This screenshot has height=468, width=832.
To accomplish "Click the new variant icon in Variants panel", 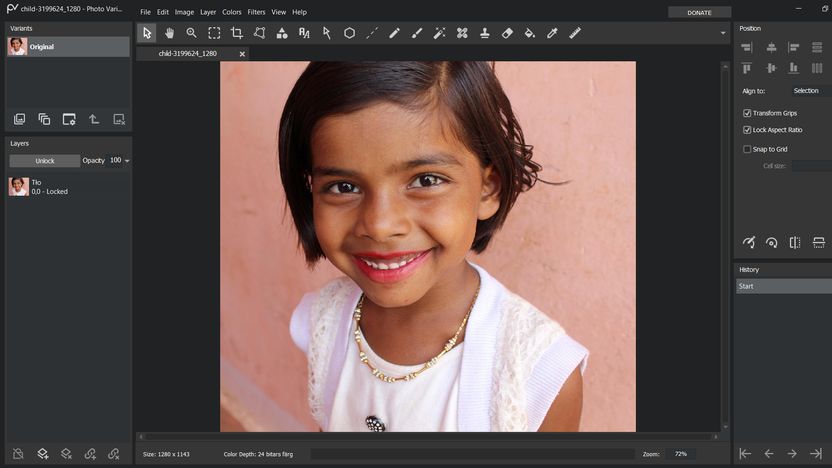I will tap(20, 119).
